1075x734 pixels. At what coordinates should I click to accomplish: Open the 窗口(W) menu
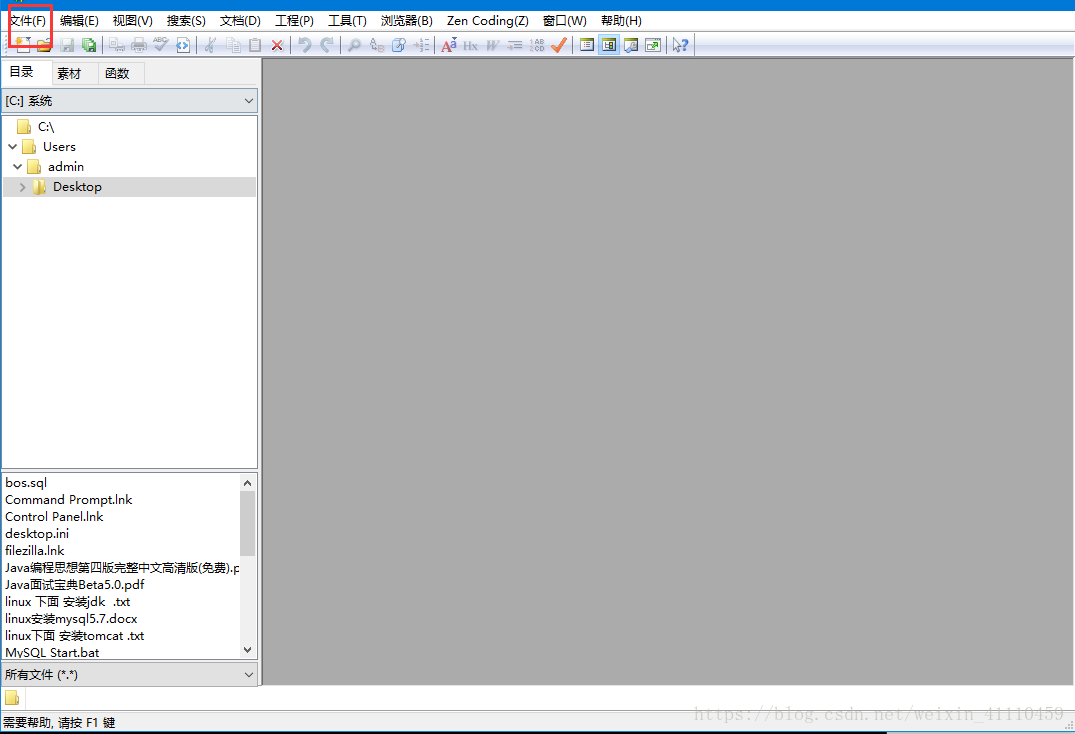[565, 21]
